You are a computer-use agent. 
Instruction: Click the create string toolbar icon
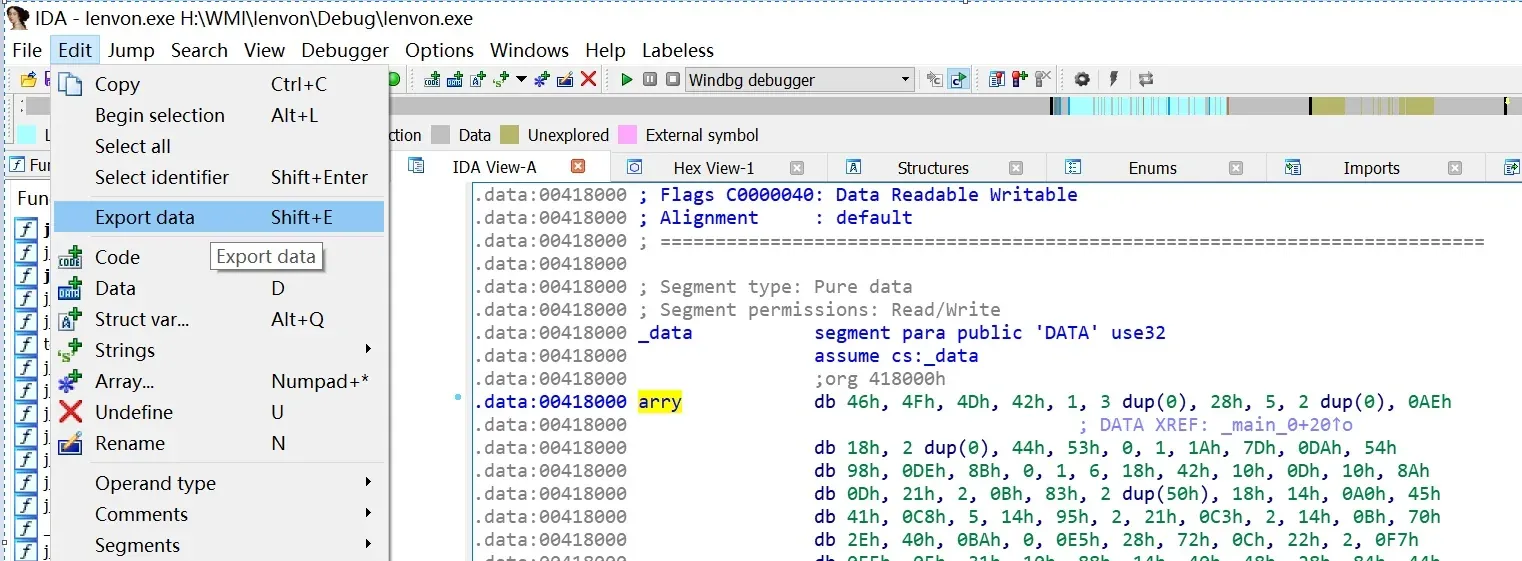pos(501,79)
